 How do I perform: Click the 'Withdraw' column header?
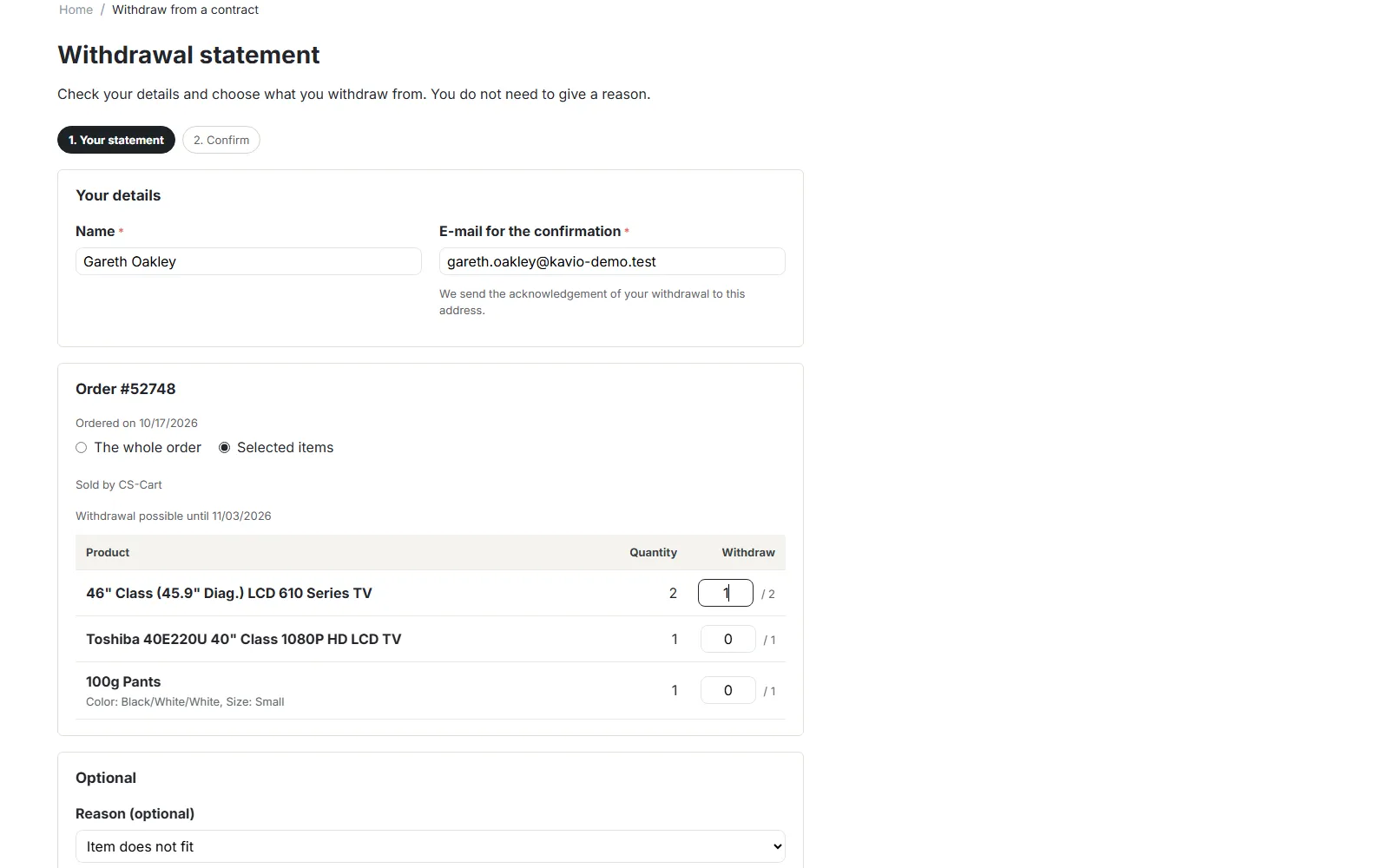748,552
